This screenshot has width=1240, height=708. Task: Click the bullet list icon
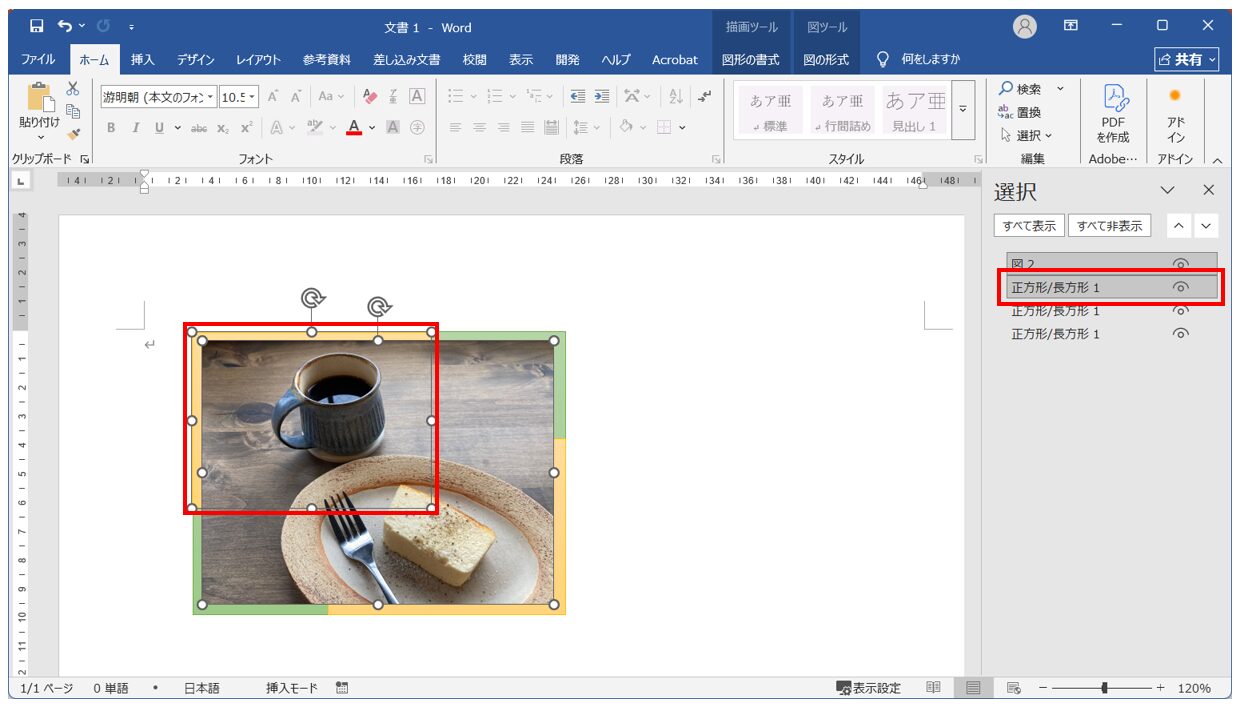[x=455, y=97]
